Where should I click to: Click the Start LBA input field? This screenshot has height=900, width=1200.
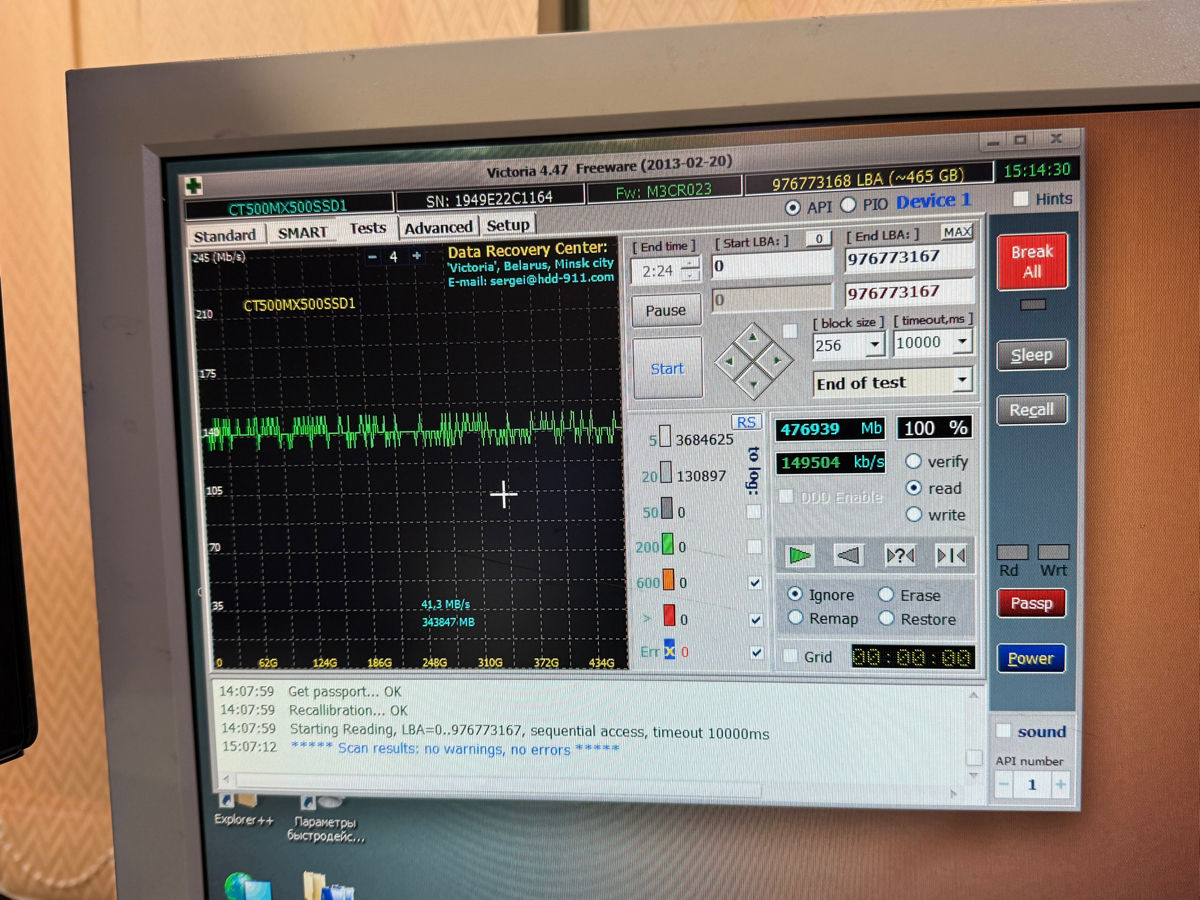[x=771, y=267]
